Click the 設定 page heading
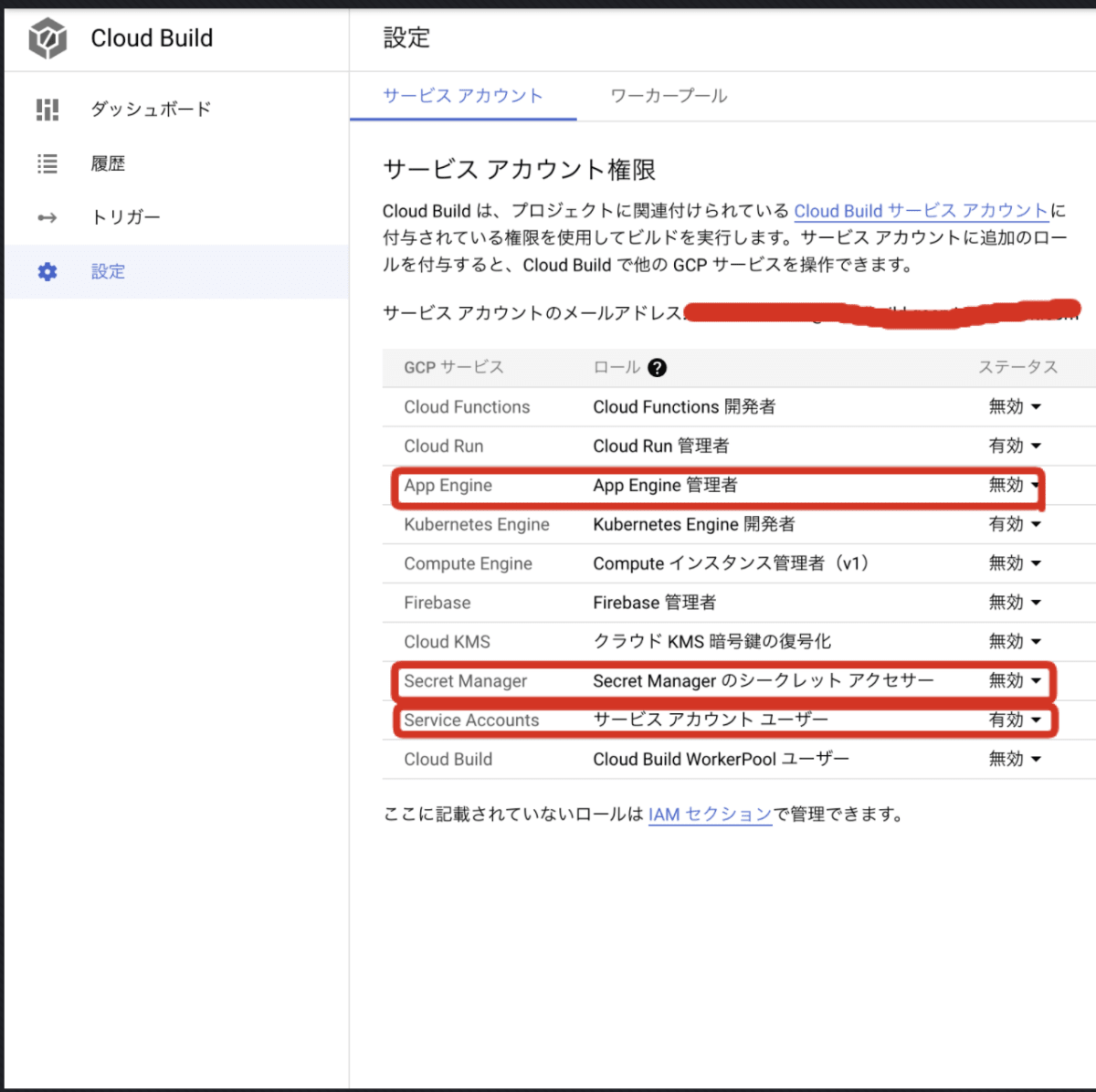 pyautogui.click(x=406, y=37)
